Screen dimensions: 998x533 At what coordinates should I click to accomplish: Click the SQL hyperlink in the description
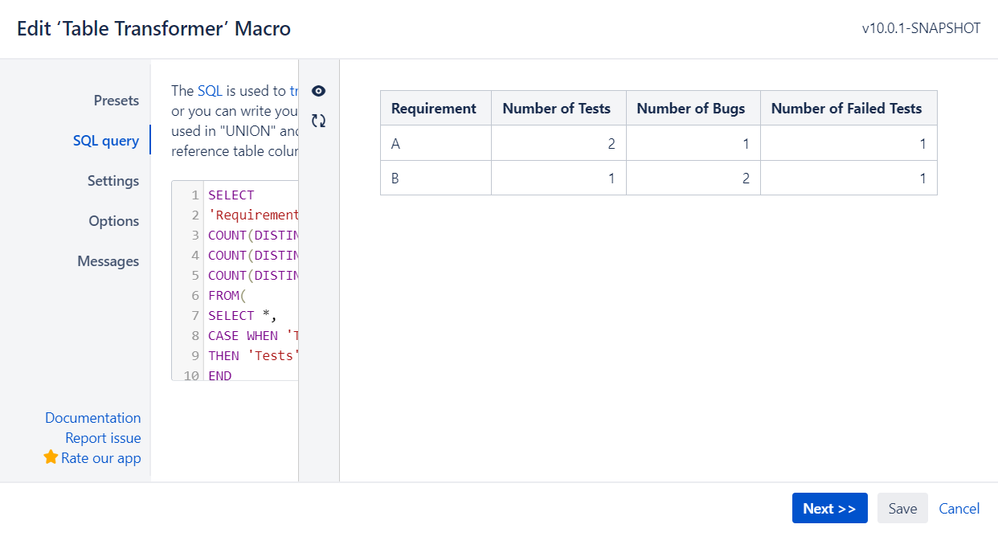(210, 90)
